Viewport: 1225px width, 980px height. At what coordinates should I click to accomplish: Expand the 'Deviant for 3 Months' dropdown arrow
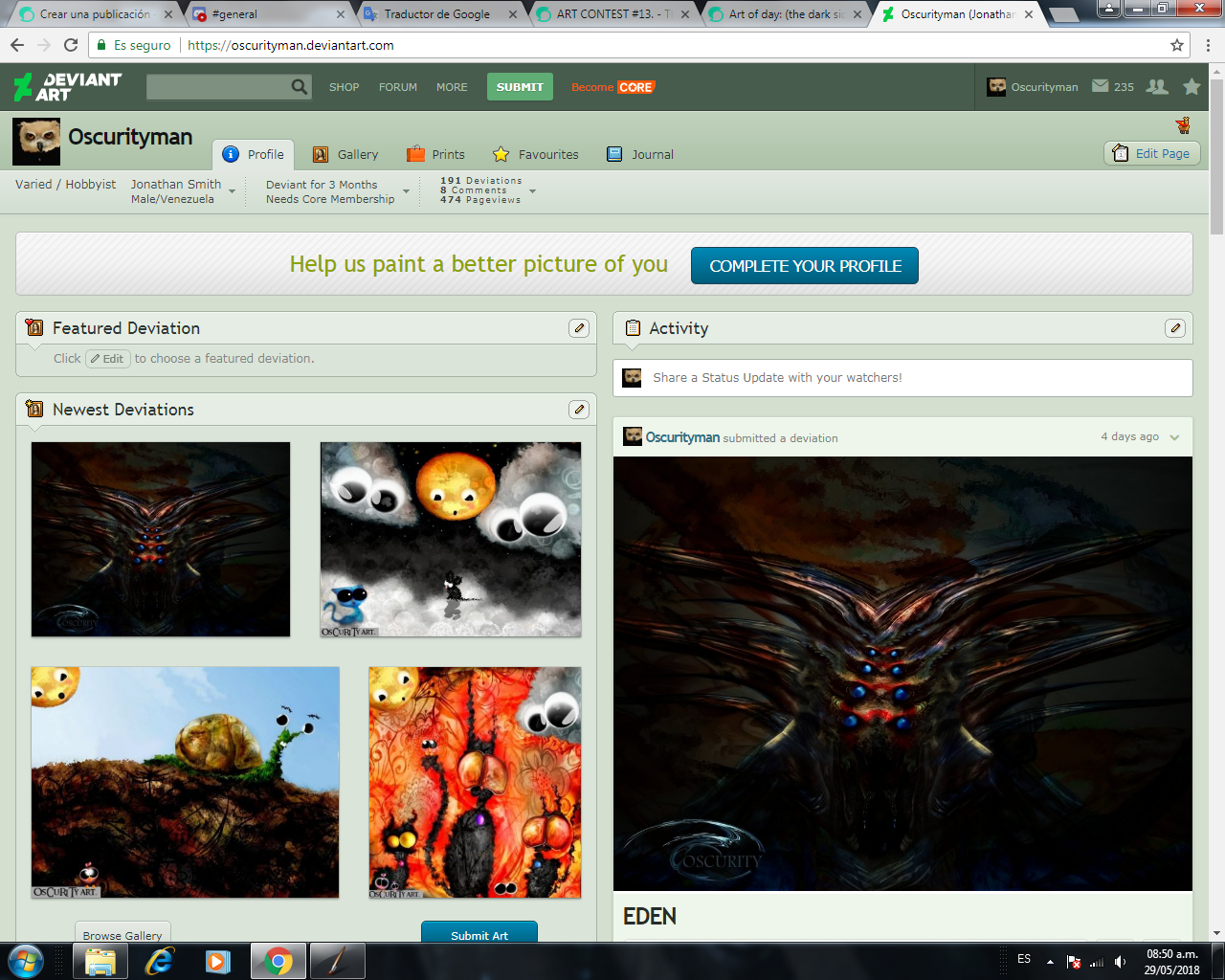406,192
